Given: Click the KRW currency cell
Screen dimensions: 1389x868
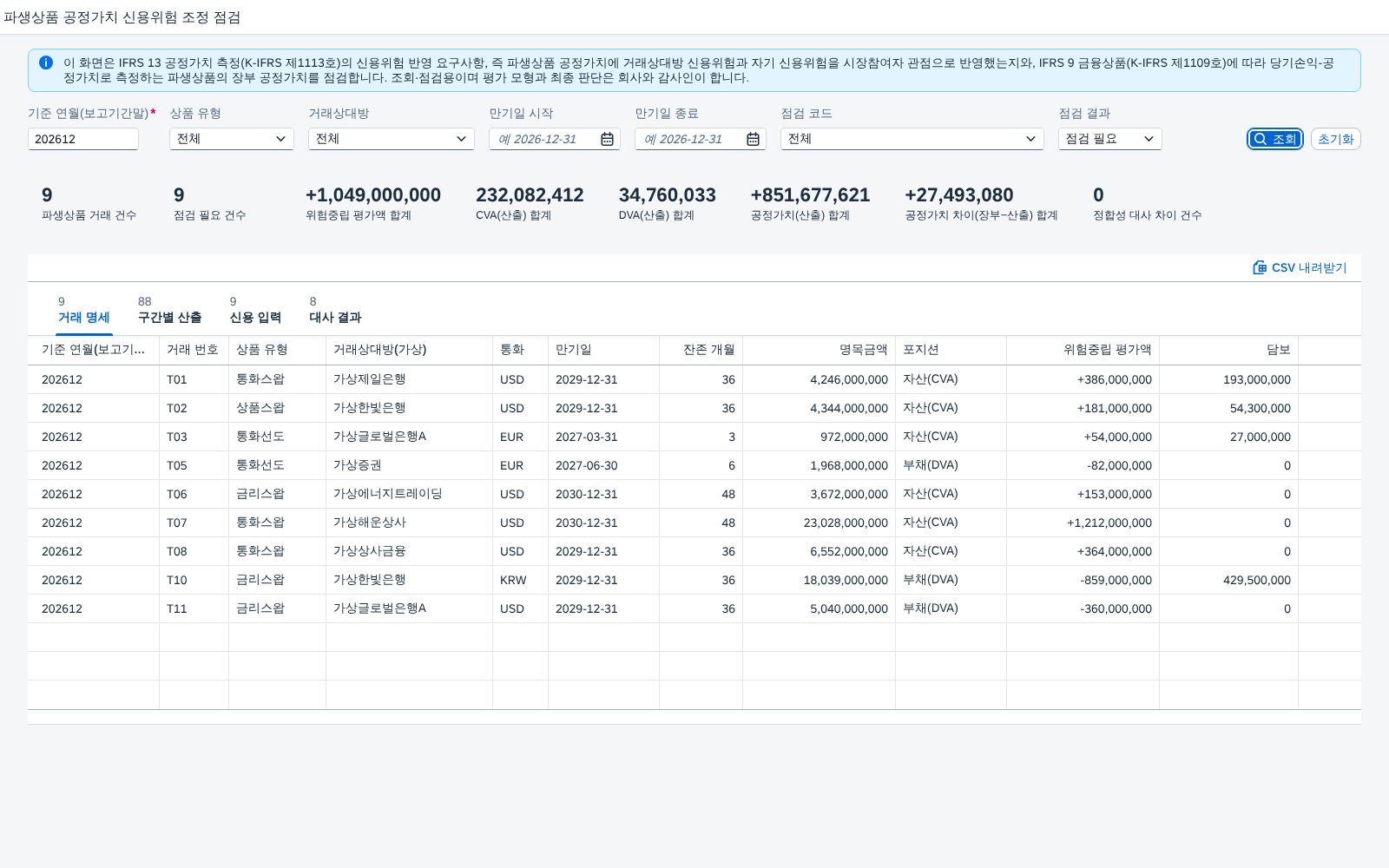Looking at the screenshot, I should point(520,580).
